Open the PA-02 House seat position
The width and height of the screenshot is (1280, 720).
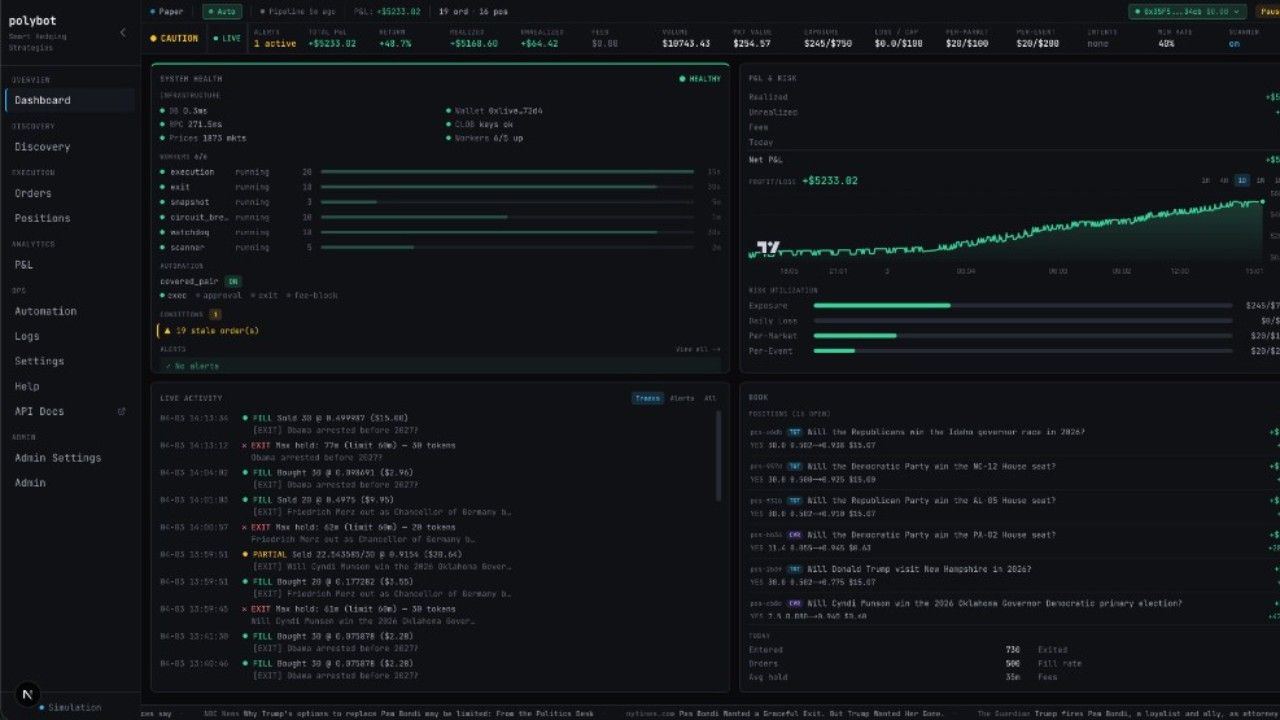click(1014, 541)
